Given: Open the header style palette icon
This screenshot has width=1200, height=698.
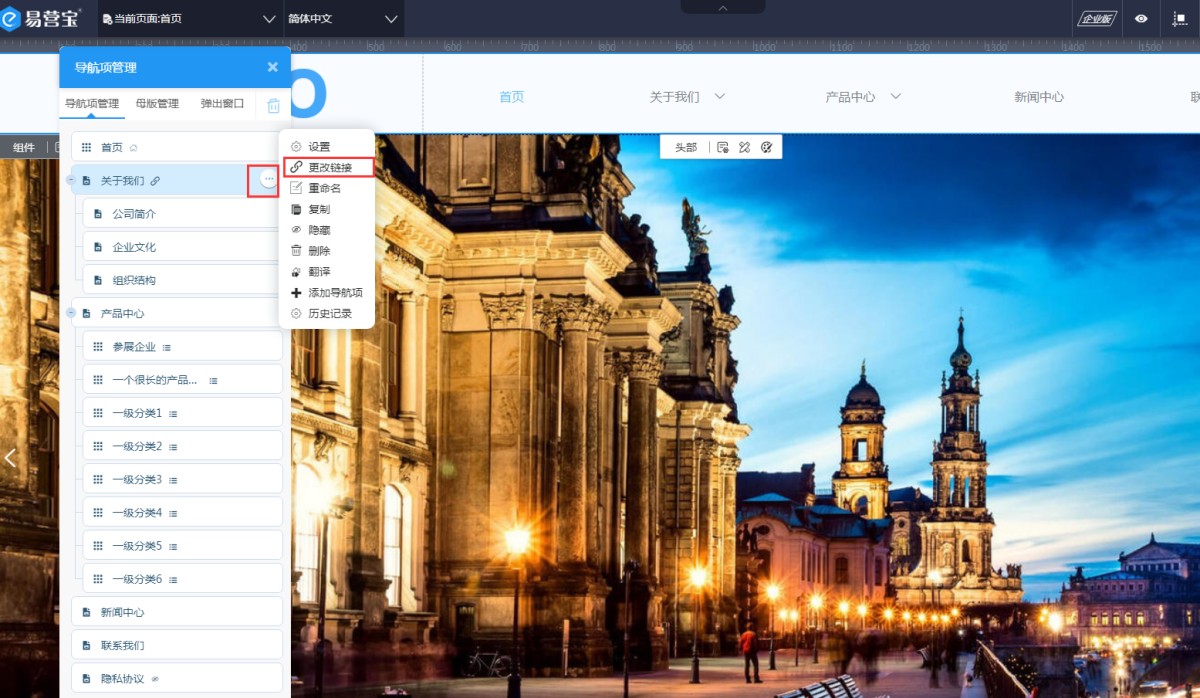Looking at the screenshot, I should [767, 147].
